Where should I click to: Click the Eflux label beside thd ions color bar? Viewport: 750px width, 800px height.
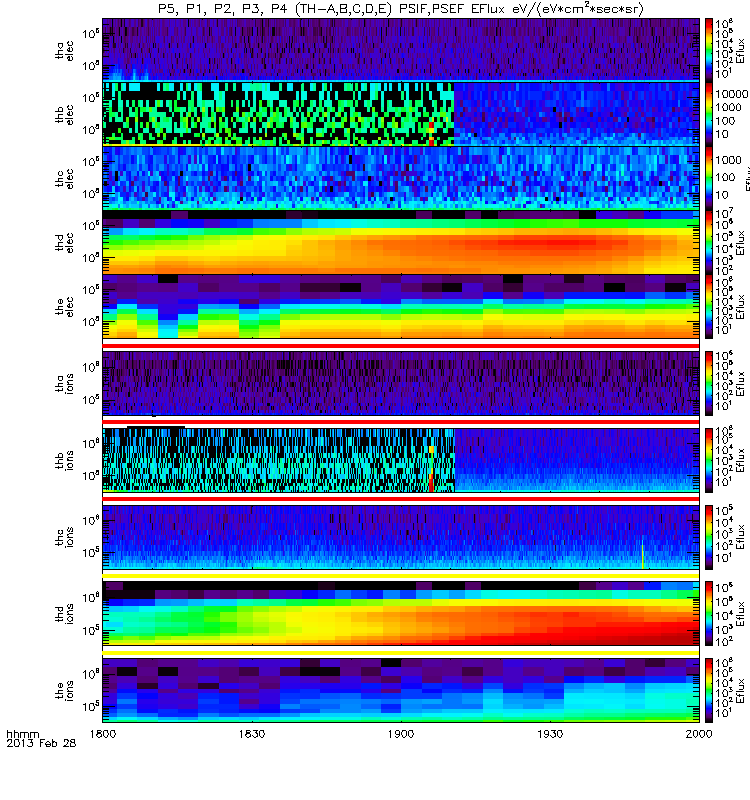[x=741, y=614]
